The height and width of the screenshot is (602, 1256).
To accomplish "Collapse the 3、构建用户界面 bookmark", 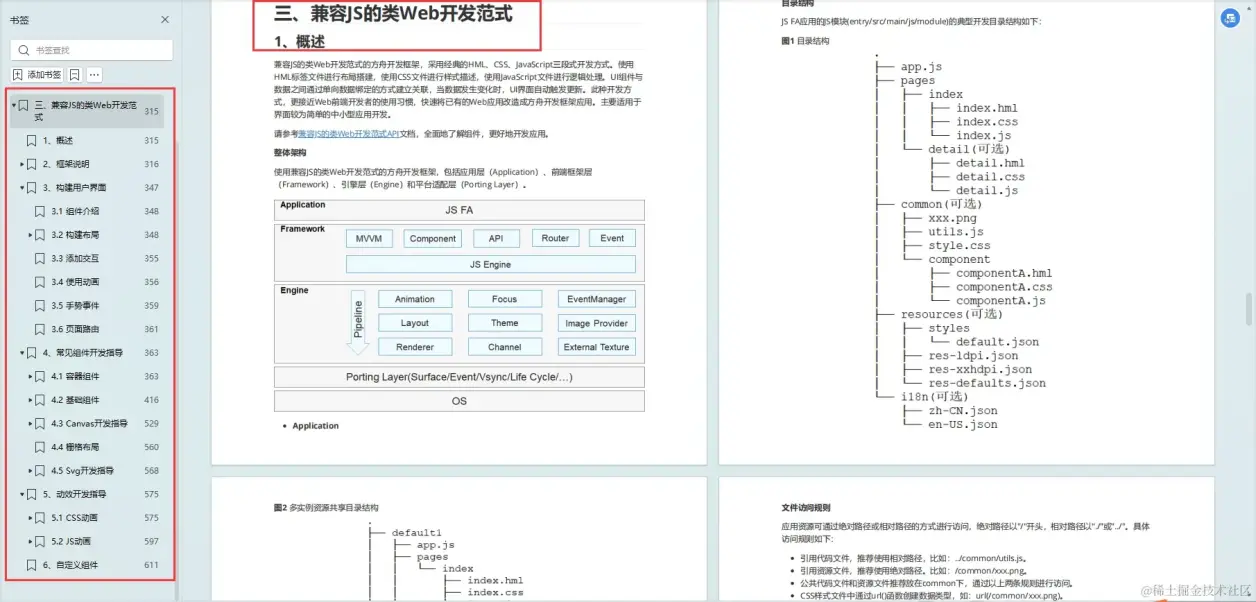I will point(22,188).
